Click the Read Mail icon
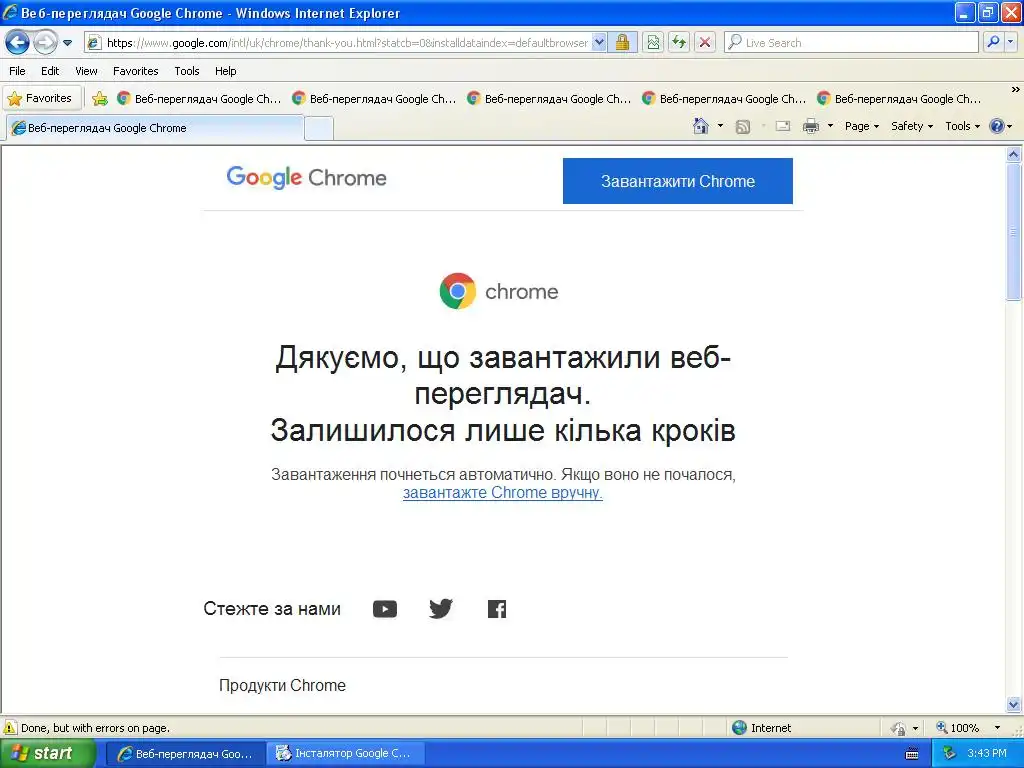1024x768 pixels. coord(783,127)
